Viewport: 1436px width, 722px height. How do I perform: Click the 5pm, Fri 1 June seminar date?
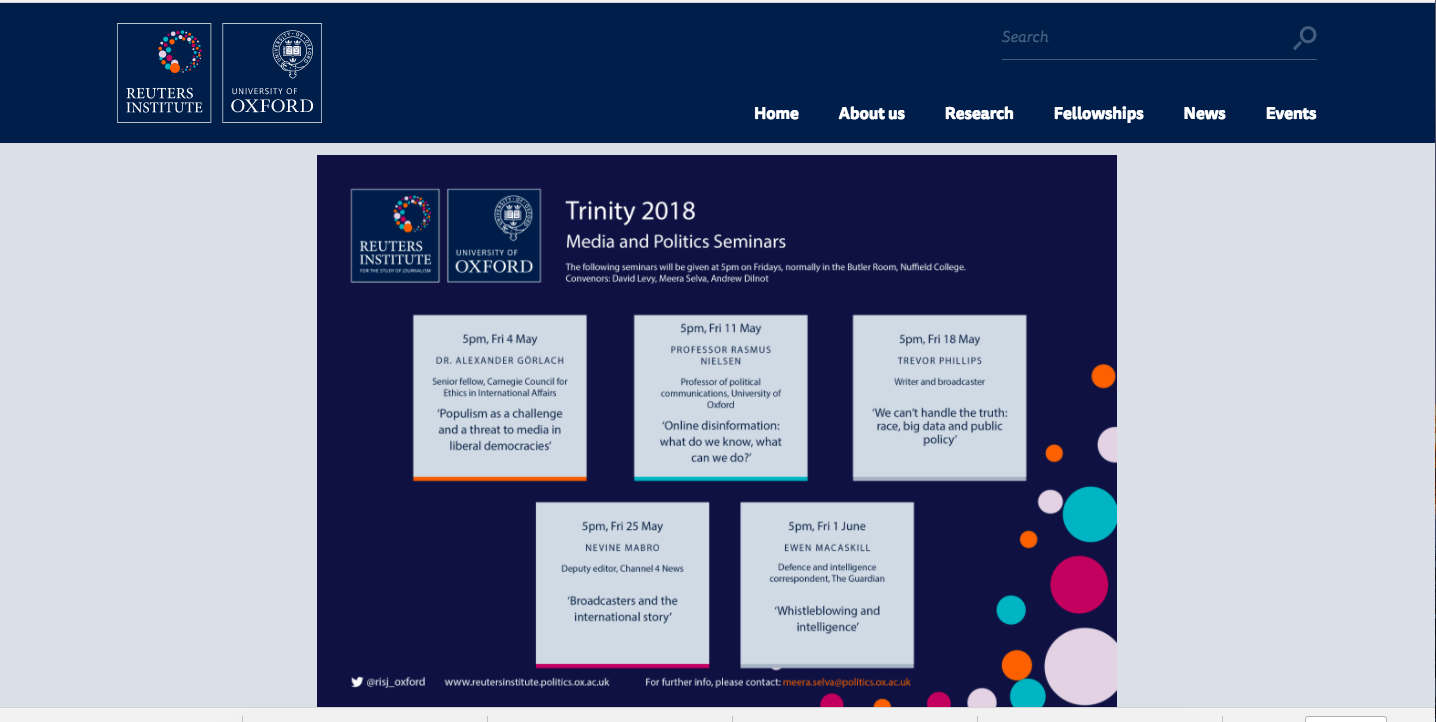[827, 526]
